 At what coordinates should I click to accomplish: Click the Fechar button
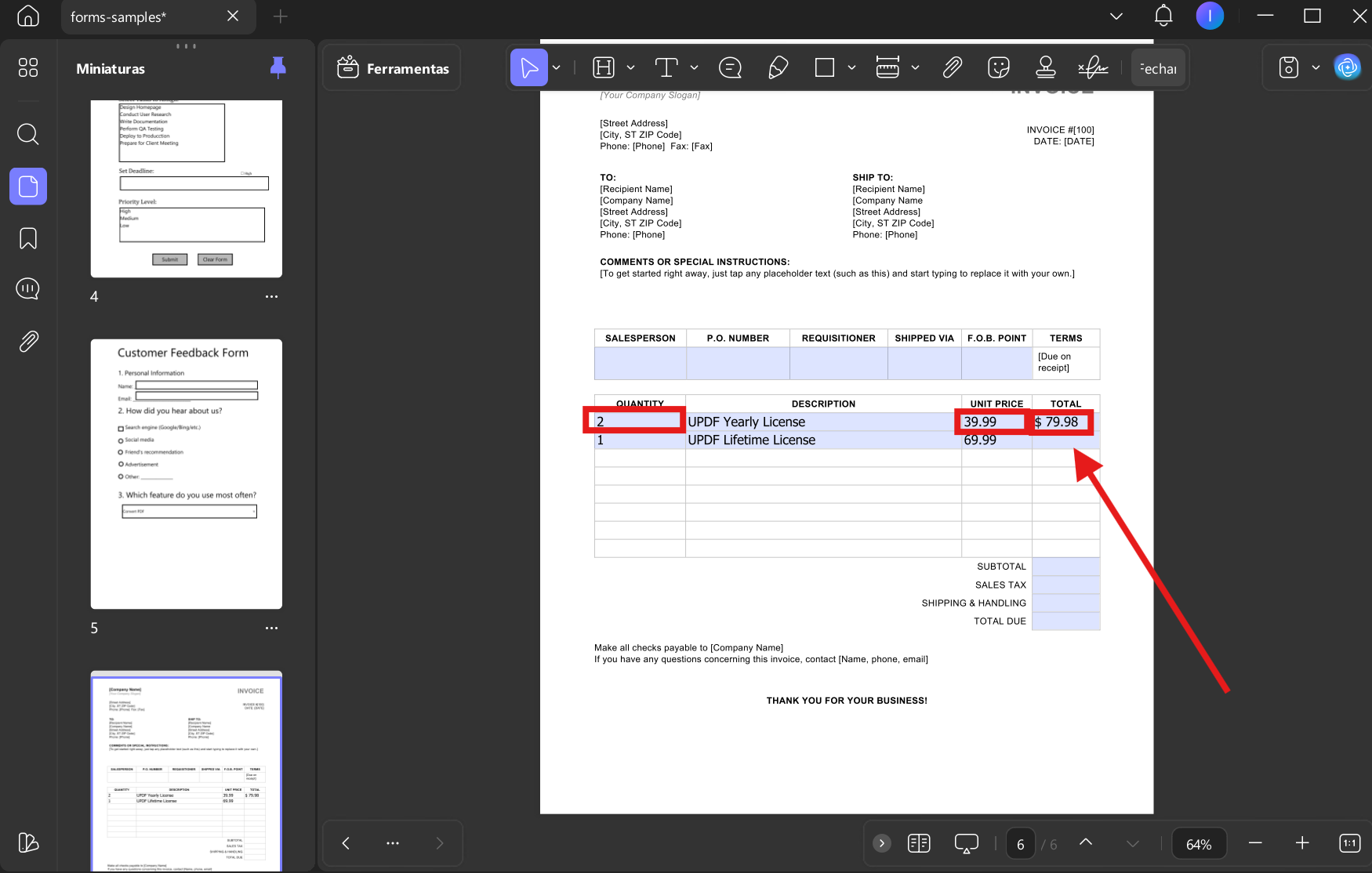point(1158,68)
